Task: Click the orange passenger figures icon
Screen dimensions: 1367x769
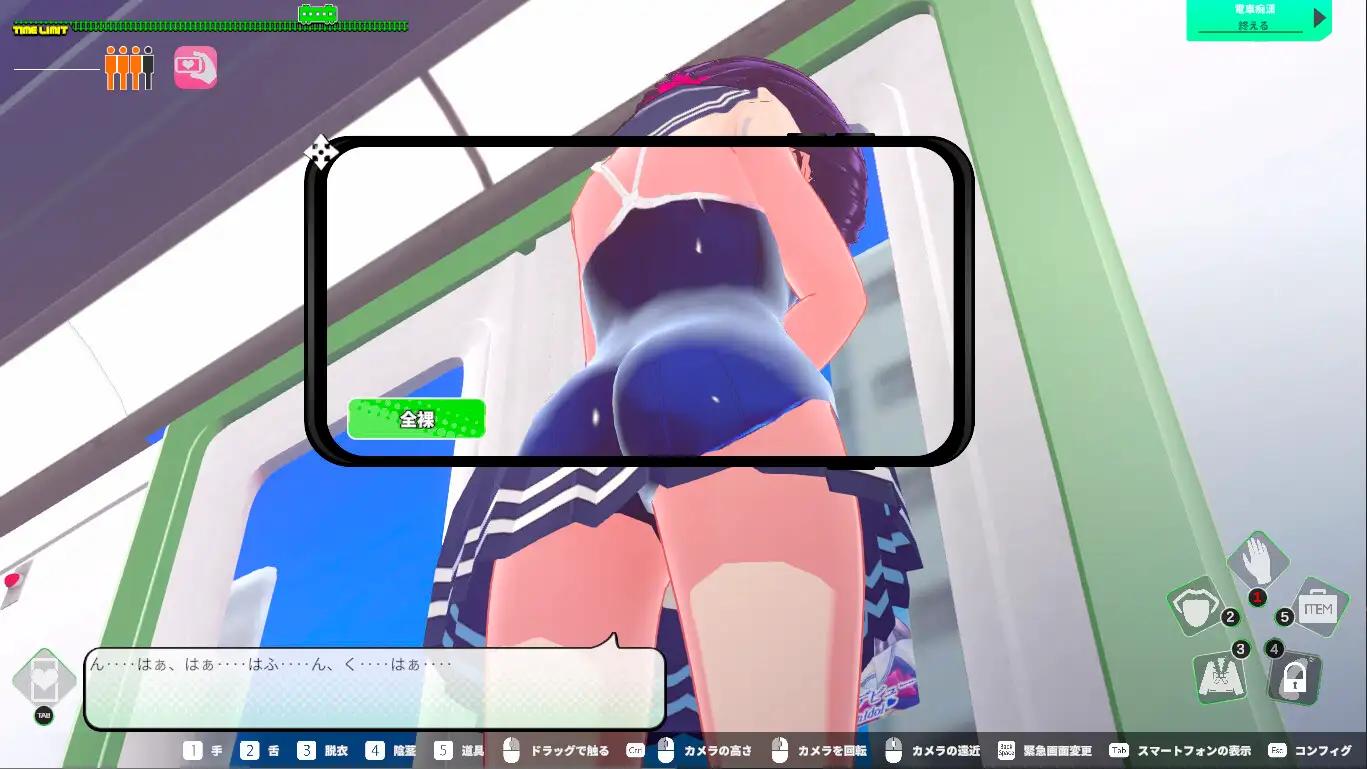Action: (129, 68)
